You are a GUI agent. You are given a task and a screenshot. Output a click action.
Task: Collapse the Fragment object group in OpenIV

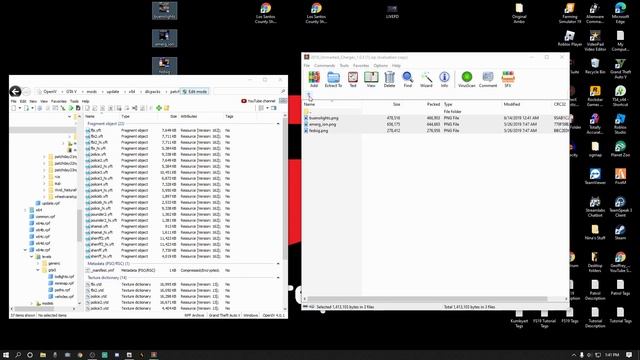click(278, 124)
